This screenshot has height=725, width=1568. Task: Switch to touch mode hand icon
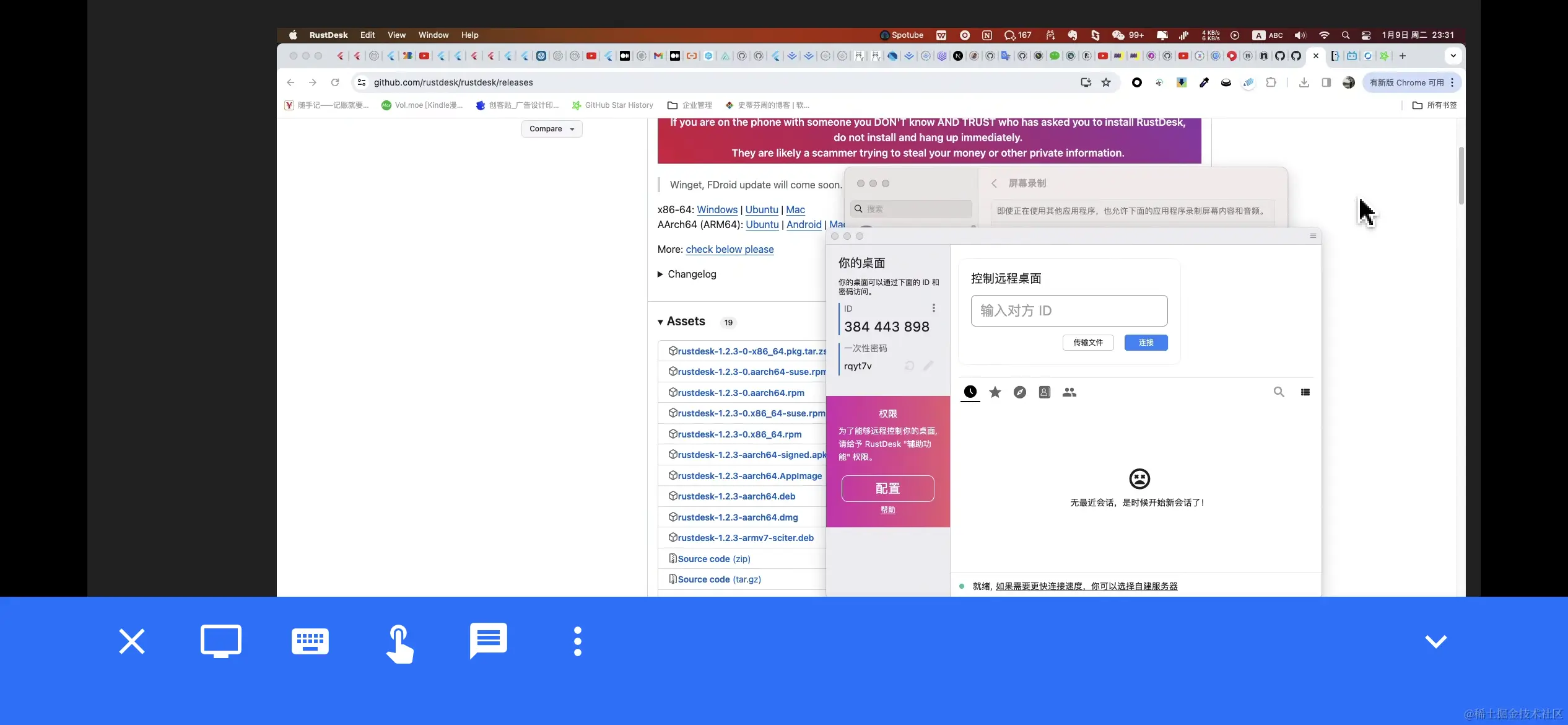click(399, 643)
